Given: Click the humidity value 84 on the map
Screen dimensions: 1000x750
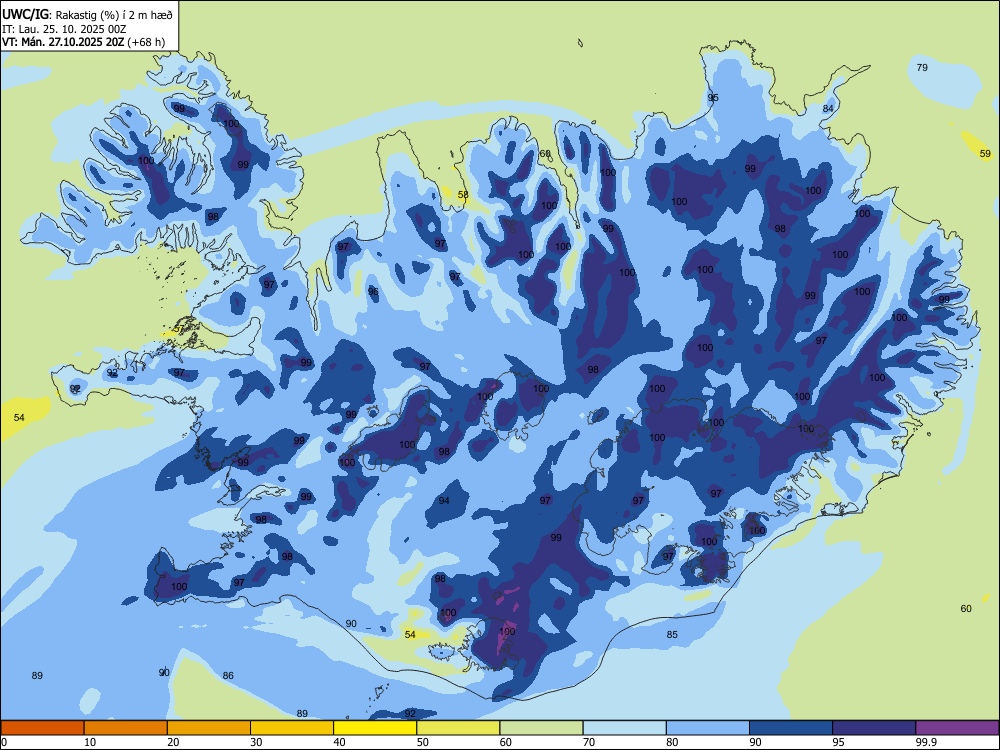Looking at the screenshot, I should (828, 108).
